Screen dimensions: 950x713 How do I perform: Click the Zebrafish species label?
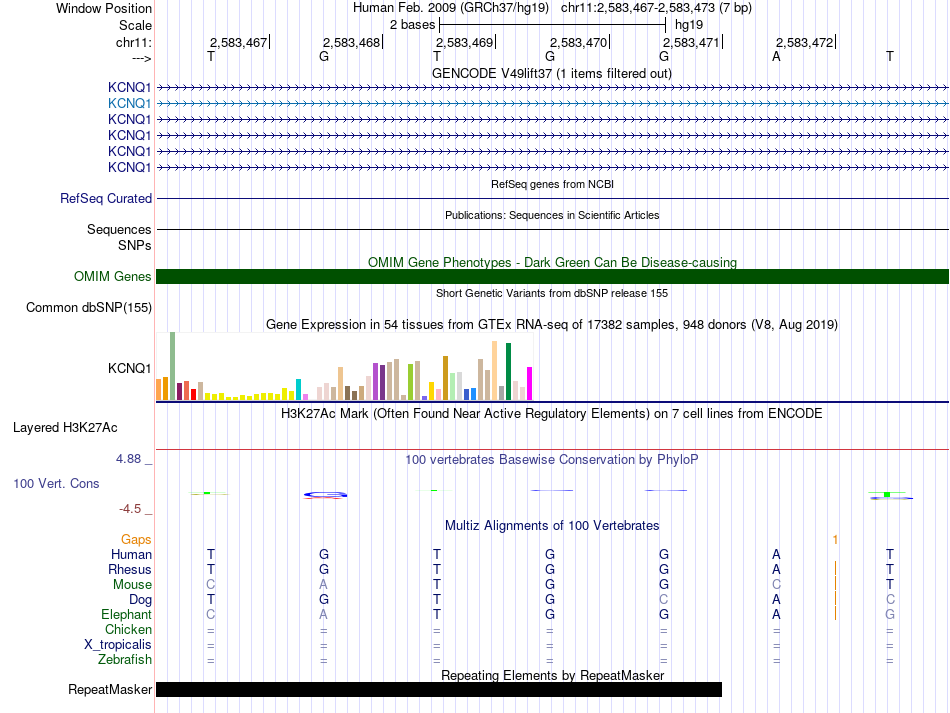125,660
